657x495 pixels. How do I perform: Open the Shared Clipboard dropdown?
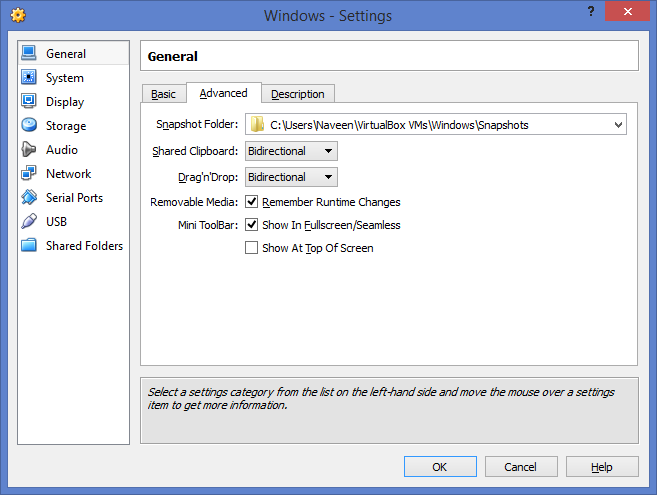coord(291,151)
